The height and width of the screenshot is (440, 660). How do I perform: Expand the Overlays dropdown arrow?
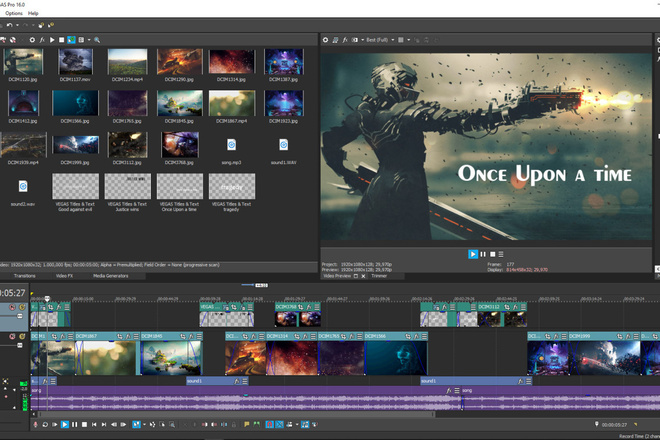coord(408,40)
